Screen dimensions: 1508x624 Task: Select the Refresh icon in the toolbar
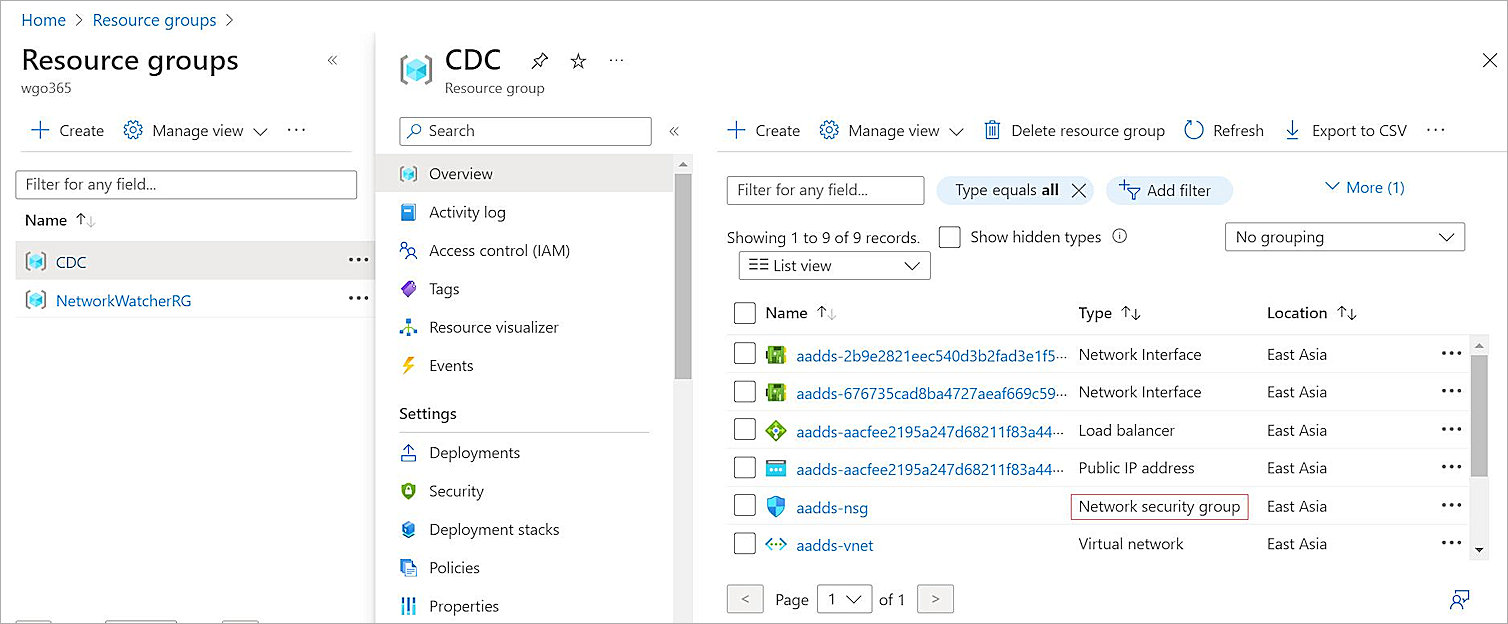pos(1194,130)
